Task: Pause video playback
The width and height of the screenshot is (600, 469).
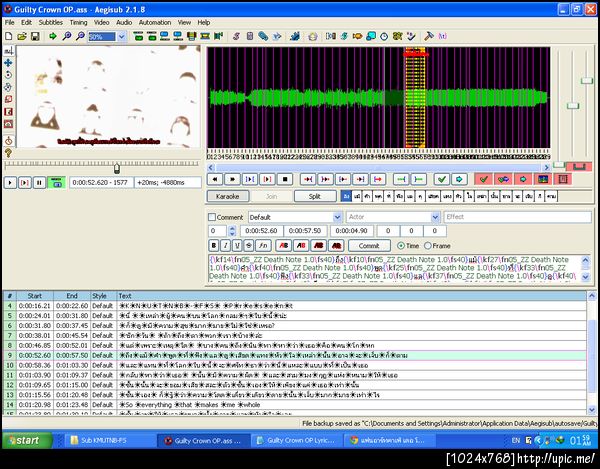Action: tap(39, 182)
